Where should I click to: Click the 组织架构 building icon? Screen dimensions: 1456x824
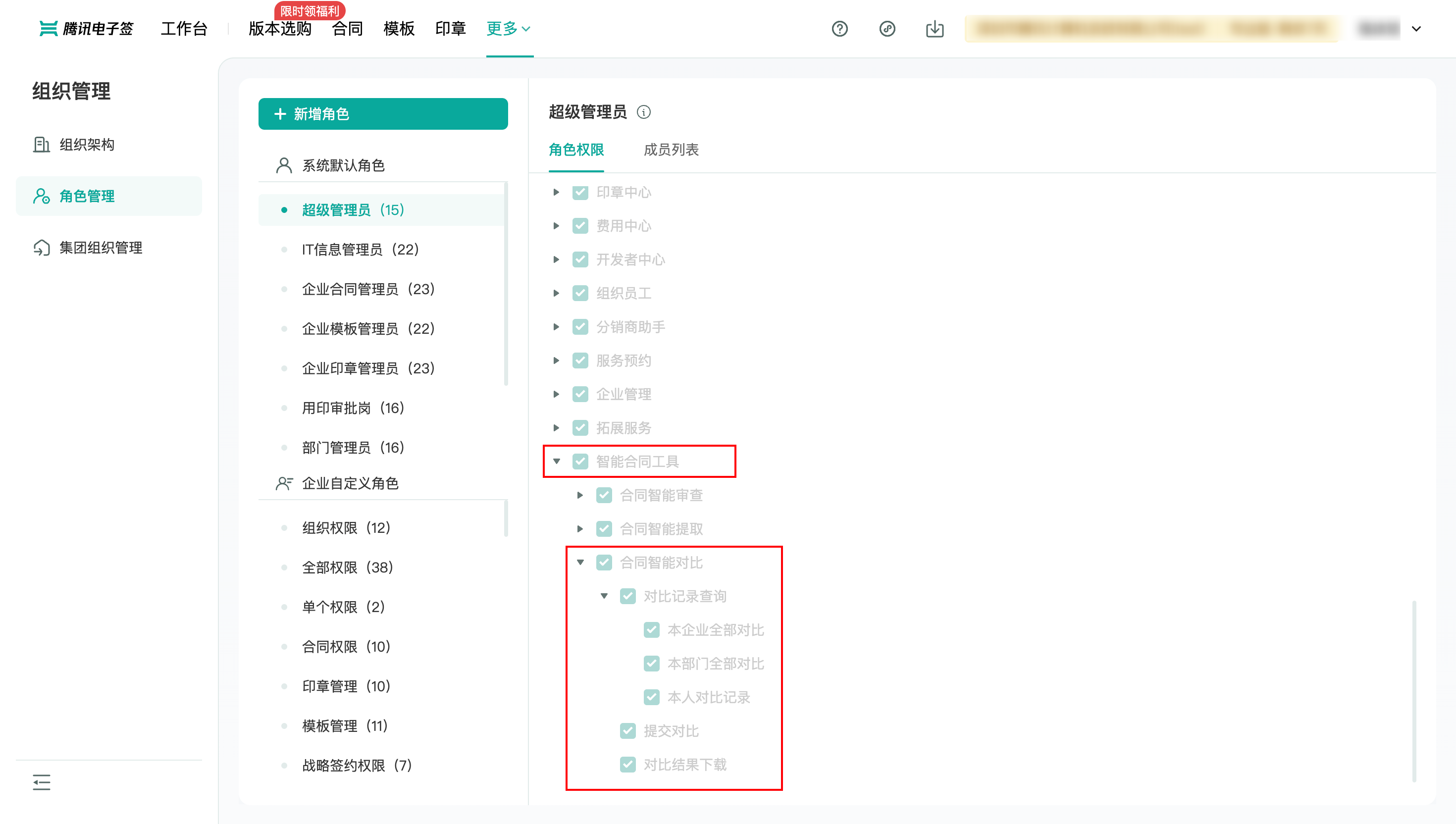coord(41,145)
